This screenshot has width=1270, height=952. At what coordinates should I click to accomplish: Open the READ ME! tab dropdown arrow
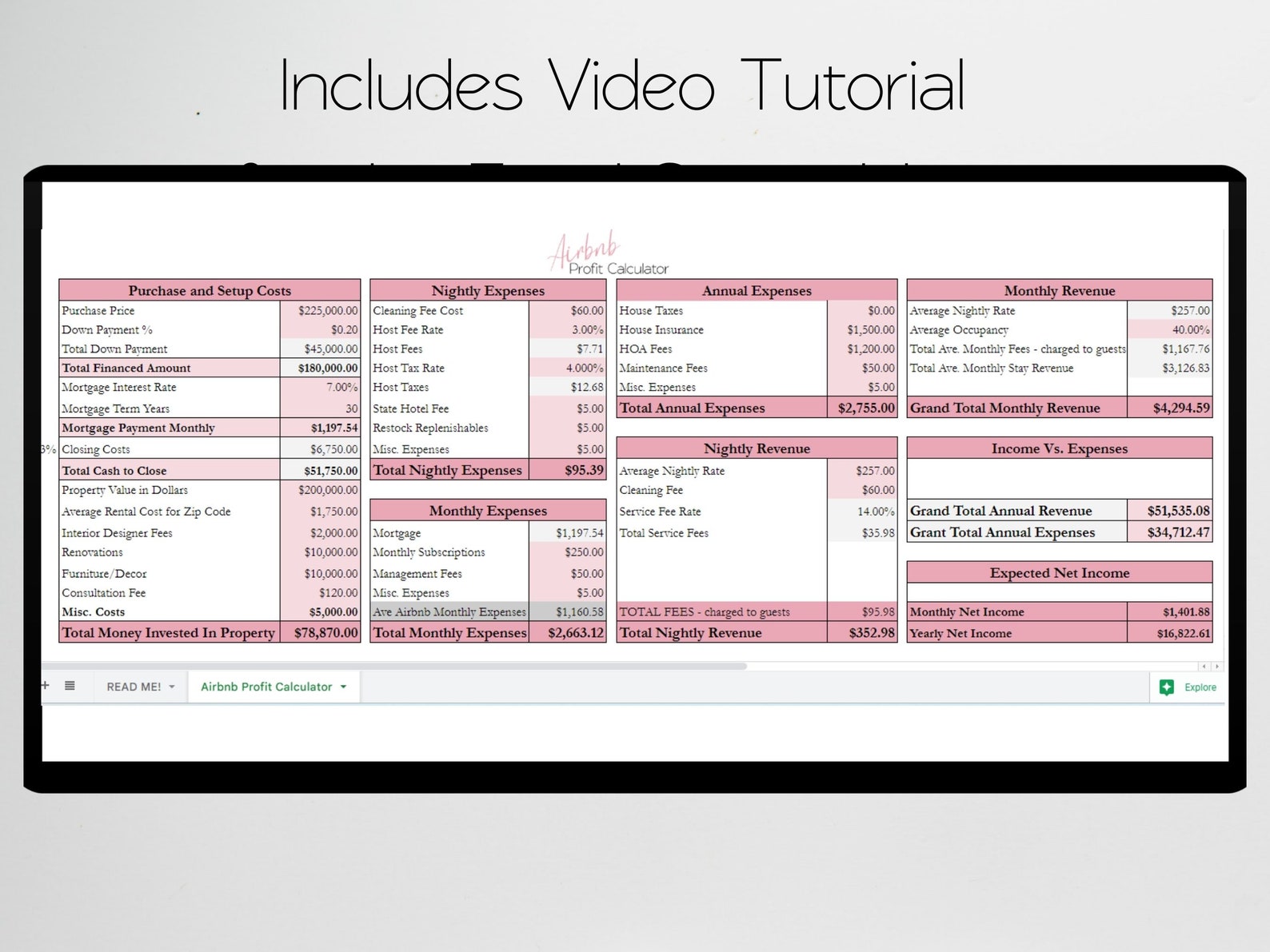point(172,687)
